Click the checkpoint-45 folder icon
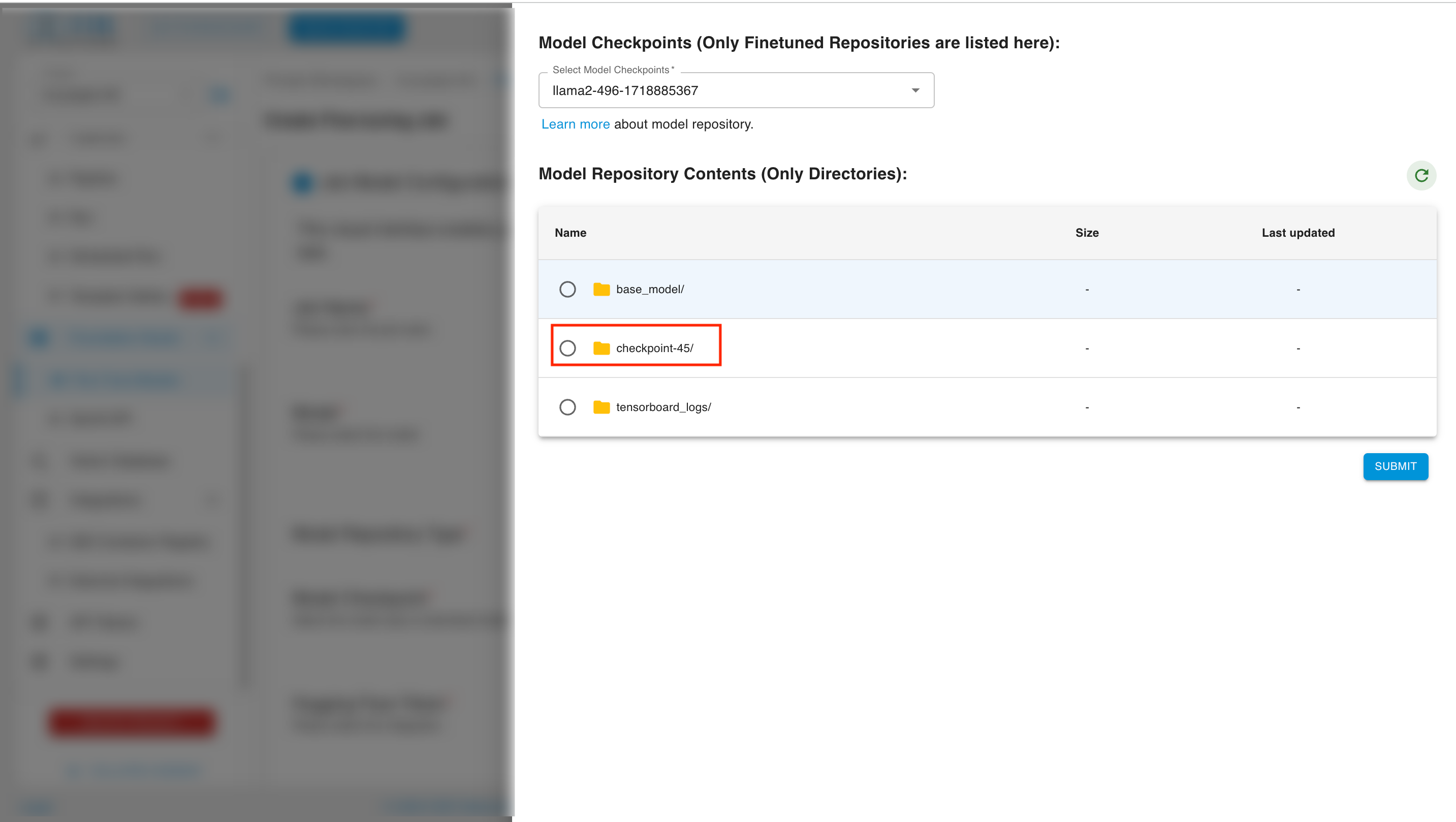Screen dimensions: 1456x822 click(602, 348)
